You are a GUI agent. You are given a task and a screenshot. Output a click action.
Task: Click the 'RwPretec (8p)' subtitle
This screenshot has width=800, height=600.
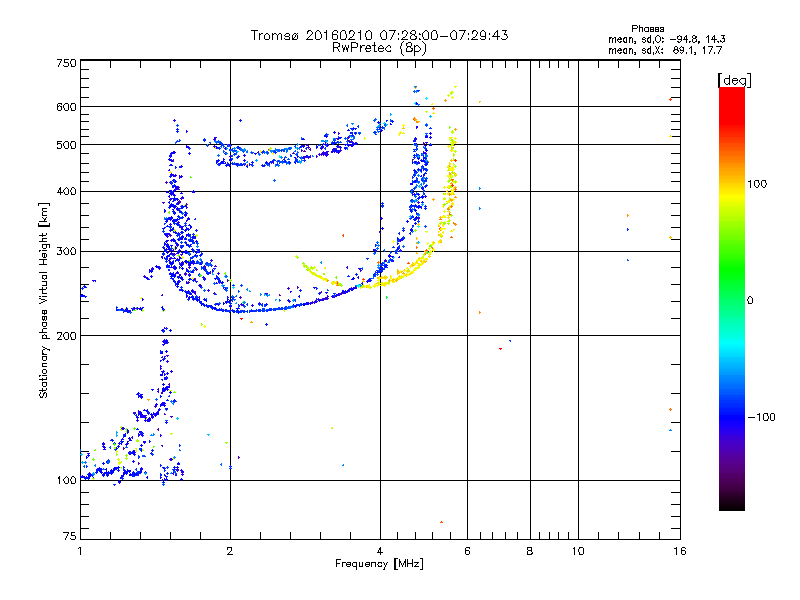(x=379, y=48)
